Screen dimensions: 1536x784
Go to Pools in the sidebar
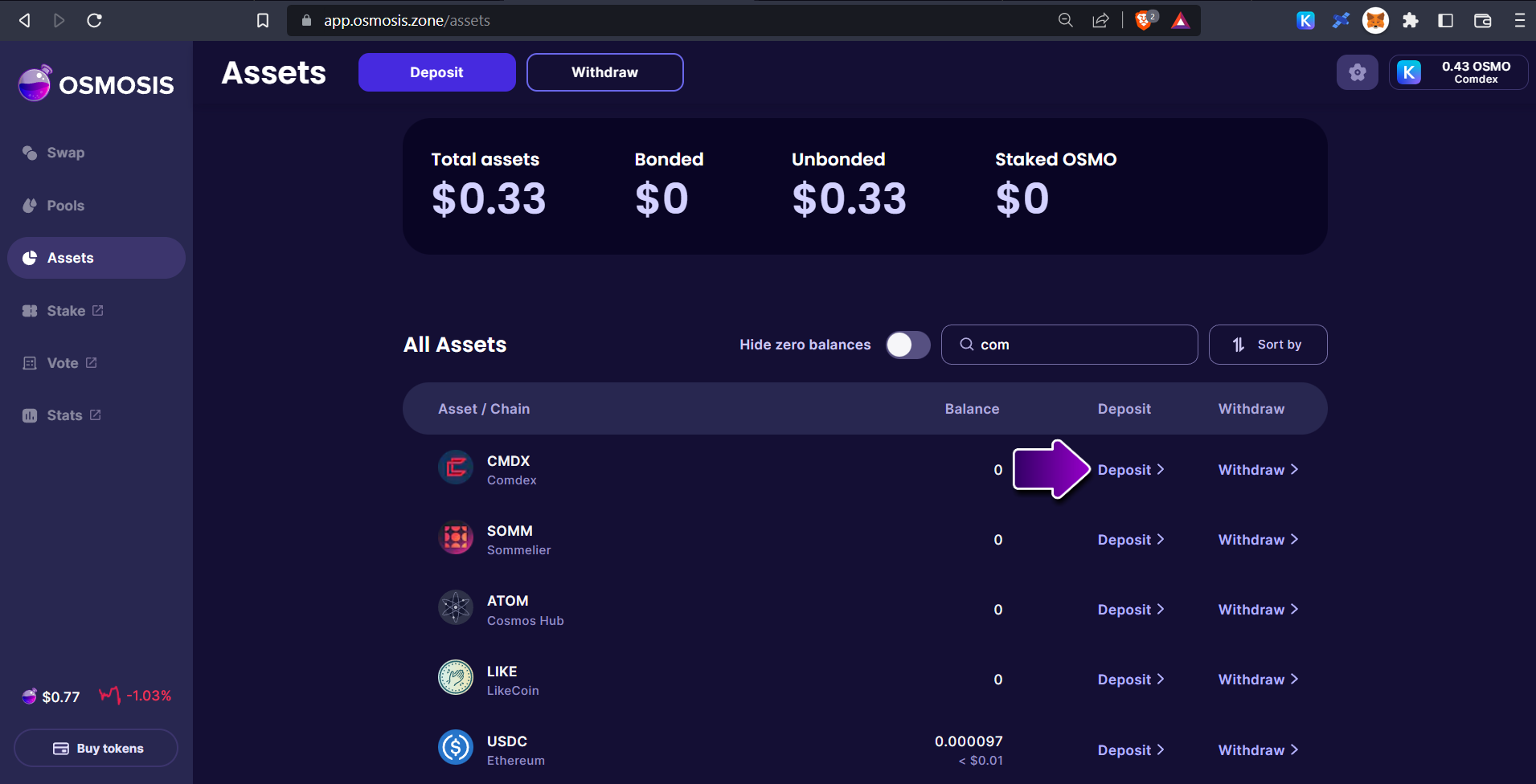[65, 206]
